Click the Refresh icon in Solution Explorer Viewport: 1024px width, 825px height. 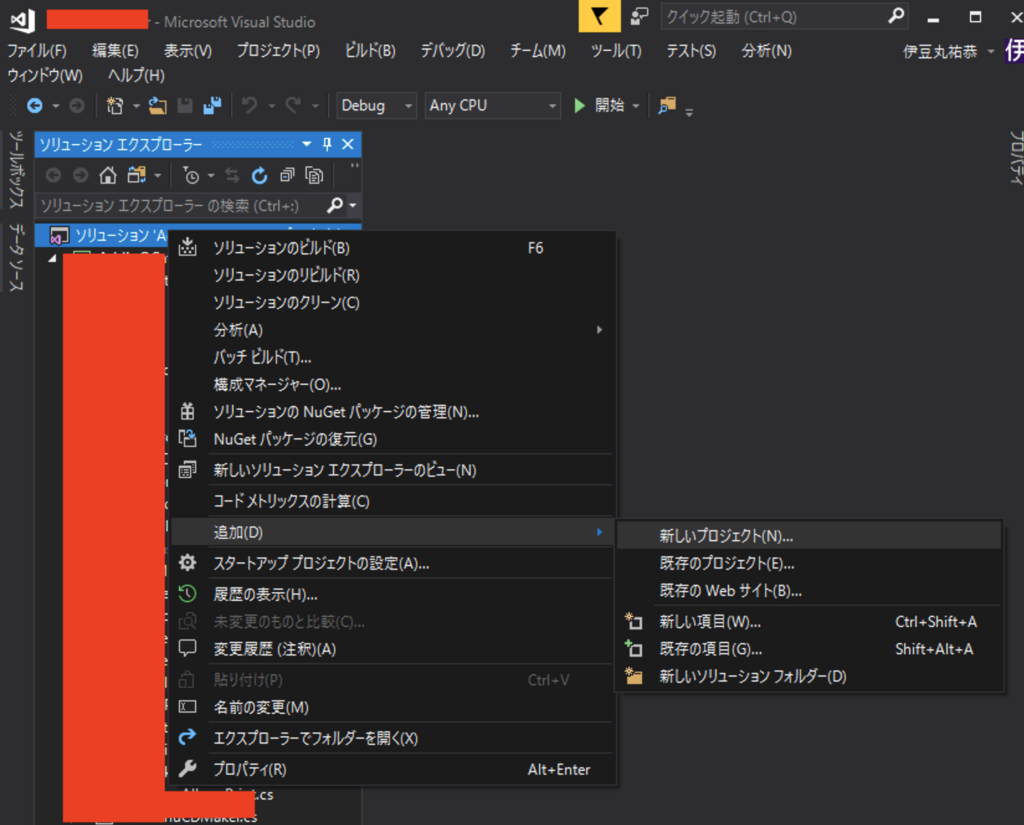259,175
